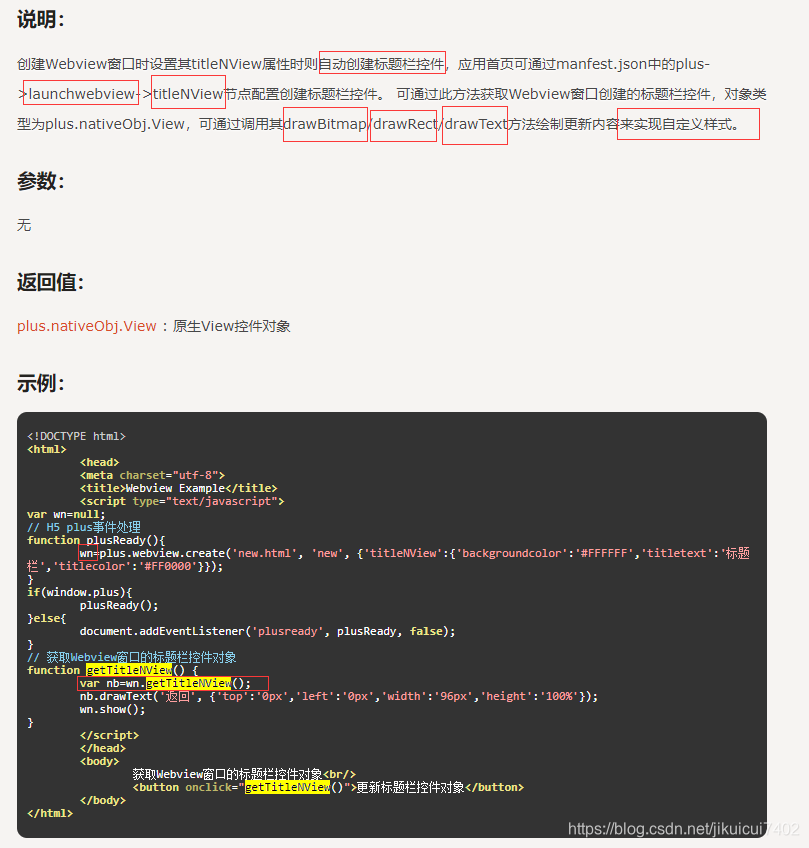Click 自动创建标题栏控件 in the description

point(382,64)
